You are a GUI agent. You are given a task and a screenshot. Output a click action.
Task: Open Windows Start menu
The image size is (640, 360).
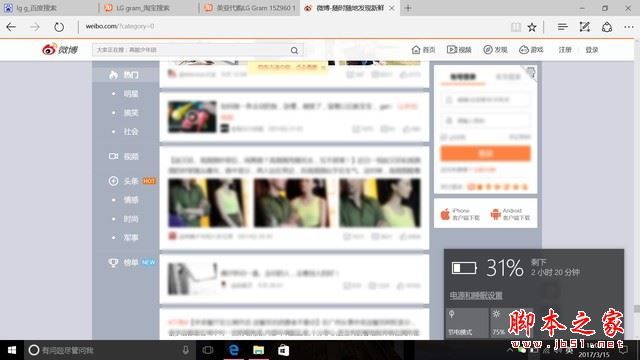coord(12,350)
